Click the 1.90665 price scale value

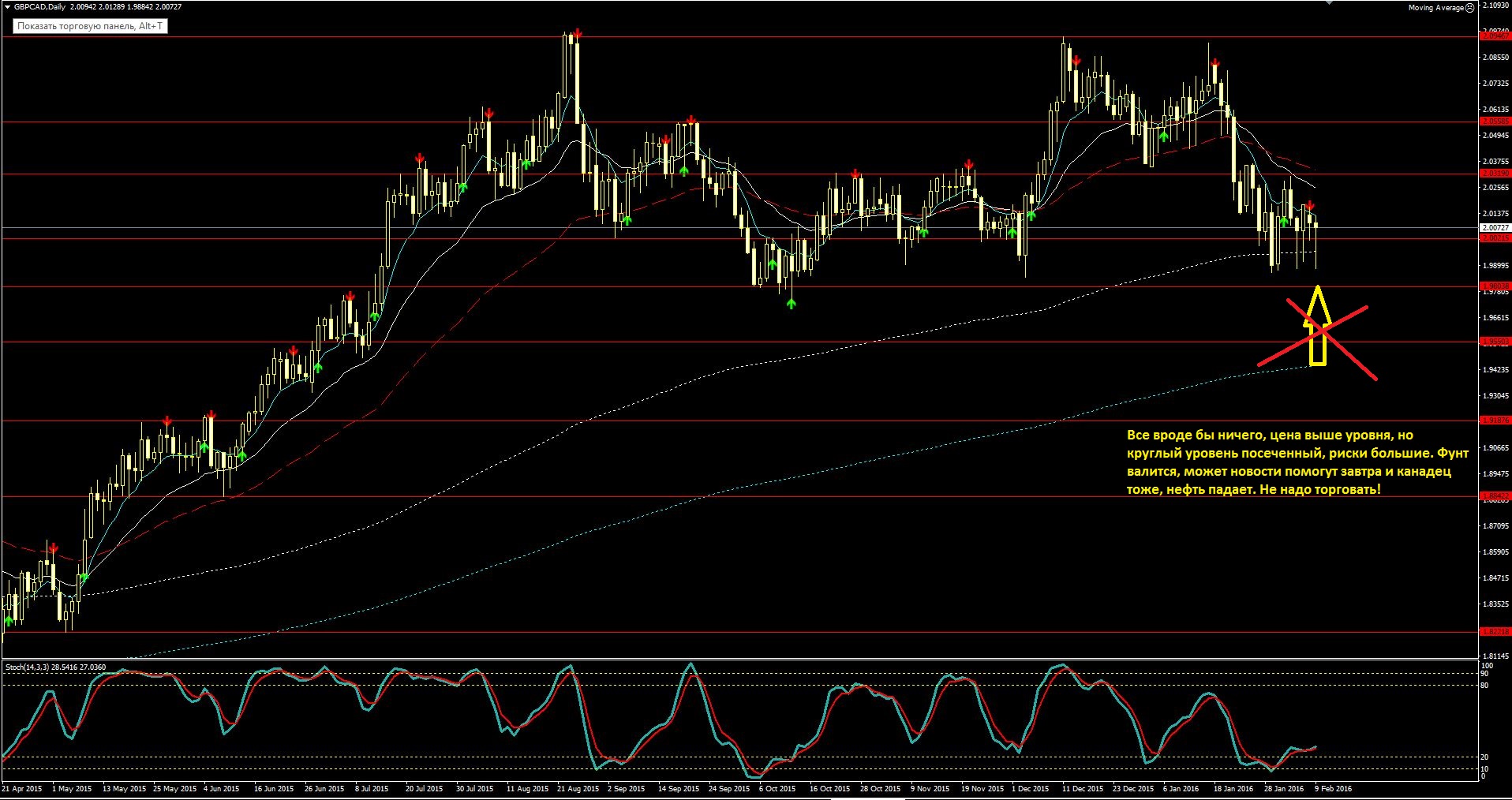[1496, 448]
